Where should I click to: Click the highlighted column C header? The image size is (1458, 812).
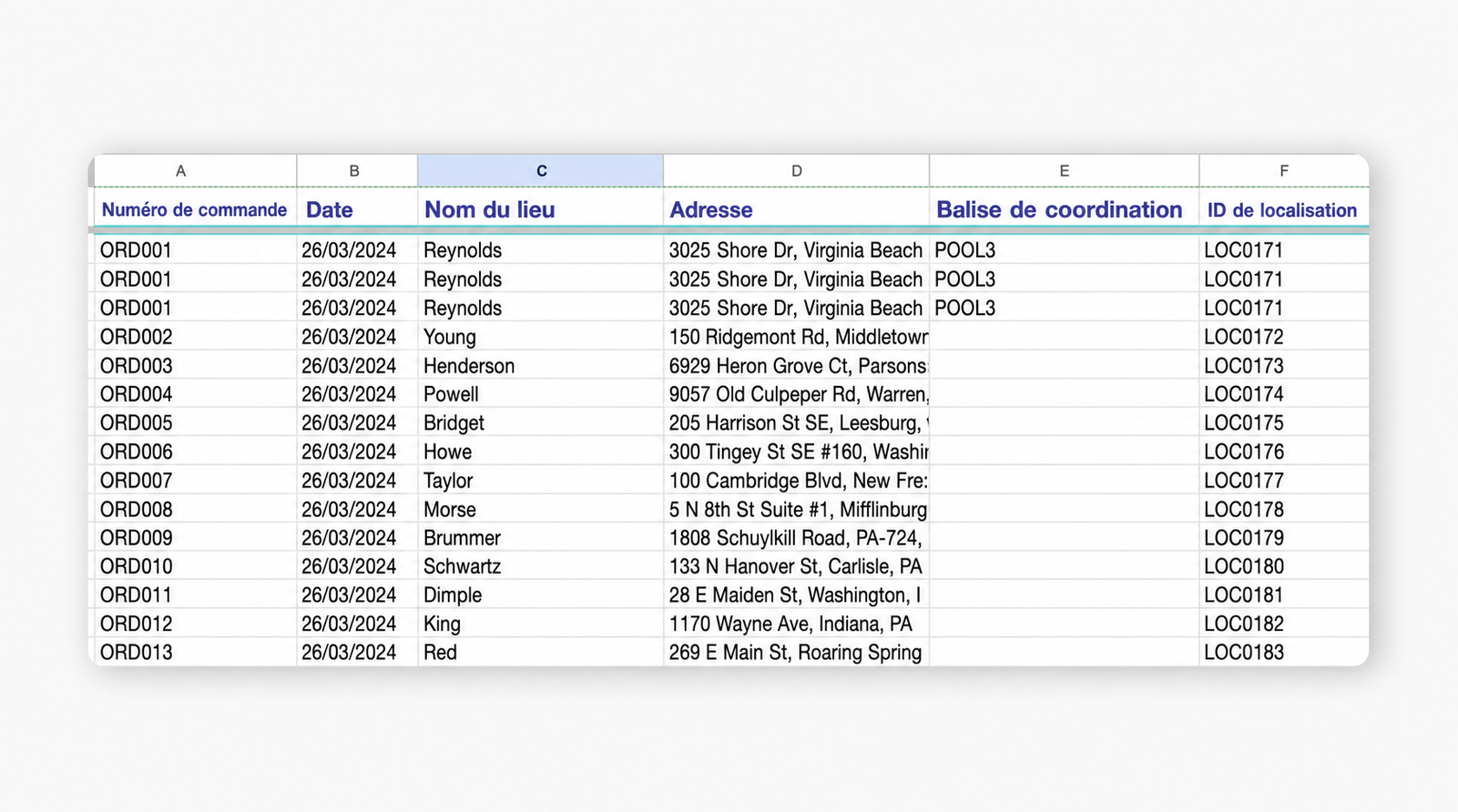click(540, 171)
